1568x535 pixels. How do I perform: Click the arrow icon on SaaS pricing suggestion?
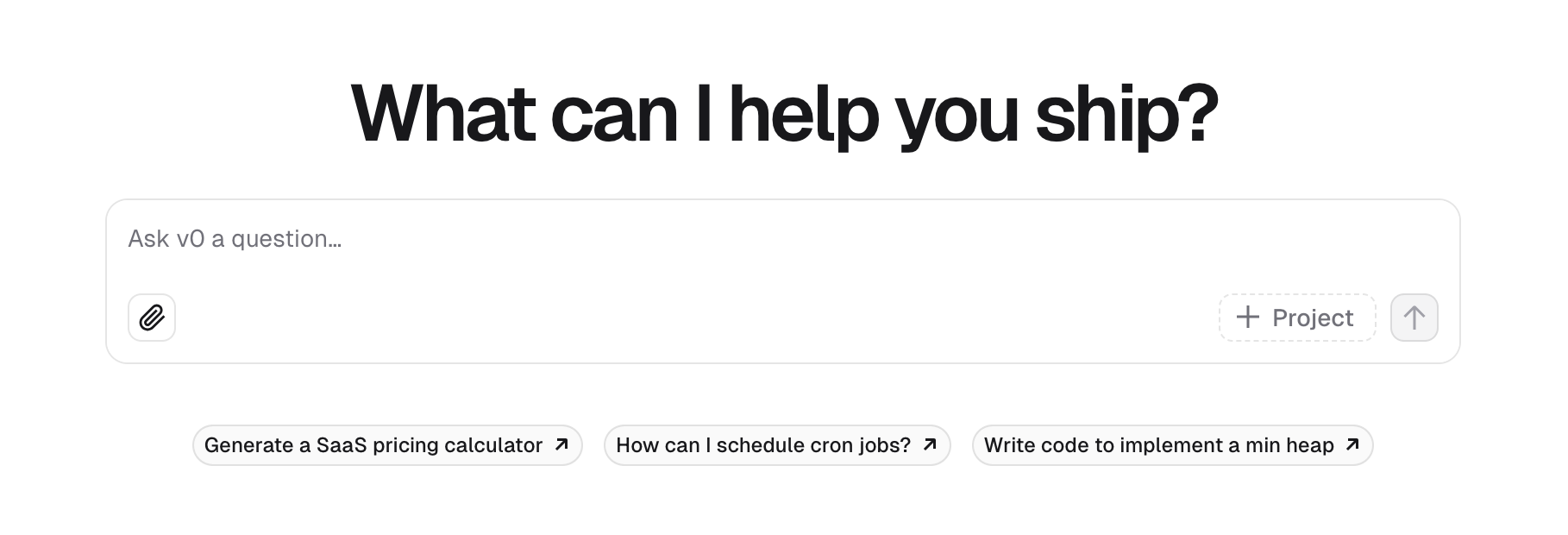pos(561,444)
